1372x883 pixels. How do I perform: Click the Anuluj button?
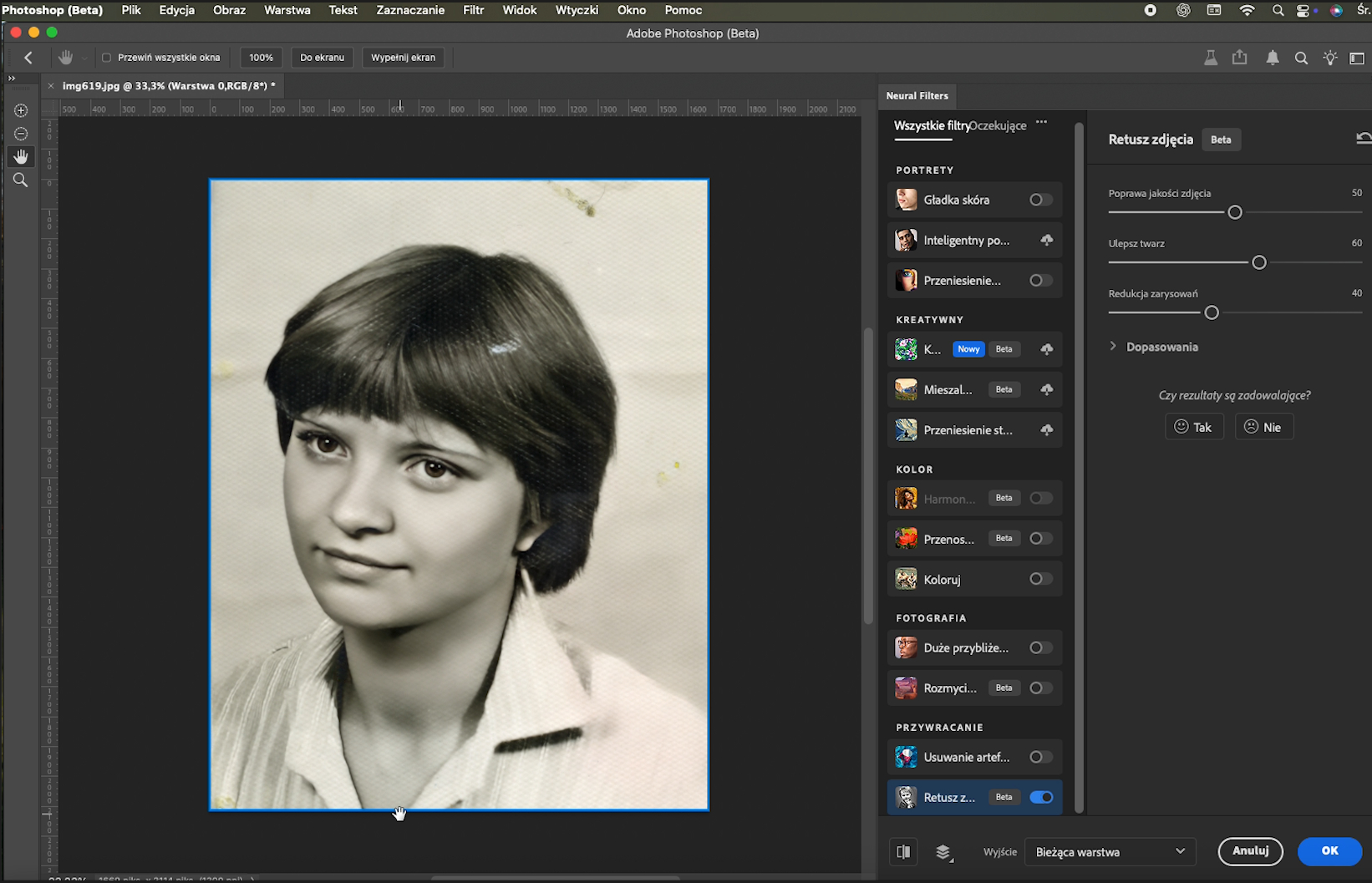coord(1250,851)
